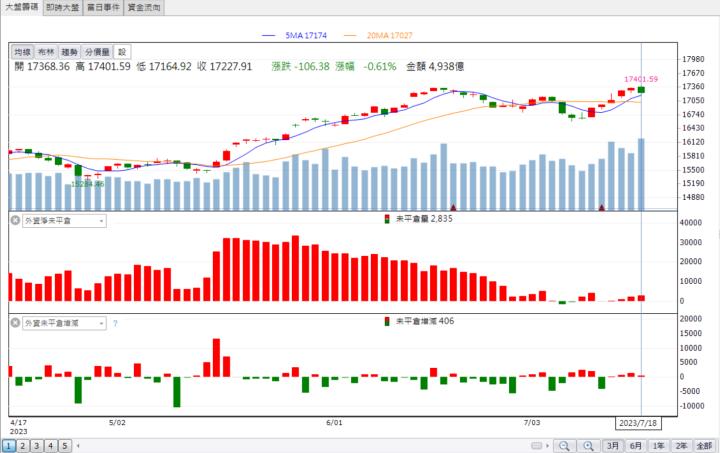Click the triangle event marker near 7/03
The height and width of the screenshot is (453, 720).
pyautogui.click(x=602, y=207)
